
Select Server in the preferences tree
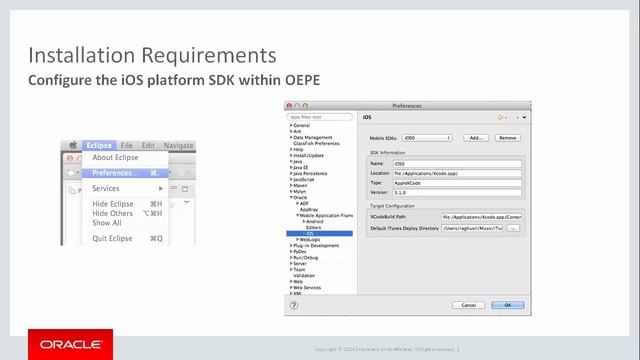300,264
